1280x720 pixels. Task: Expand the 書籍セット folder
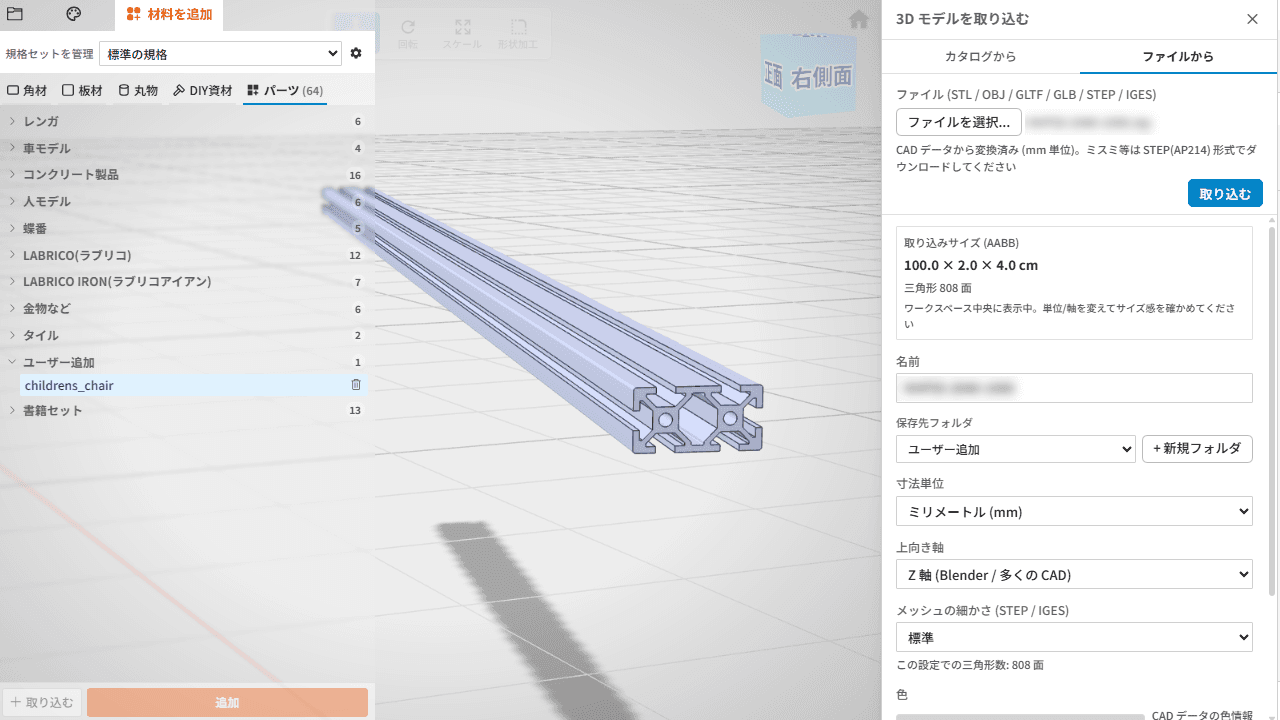point(186,410)
